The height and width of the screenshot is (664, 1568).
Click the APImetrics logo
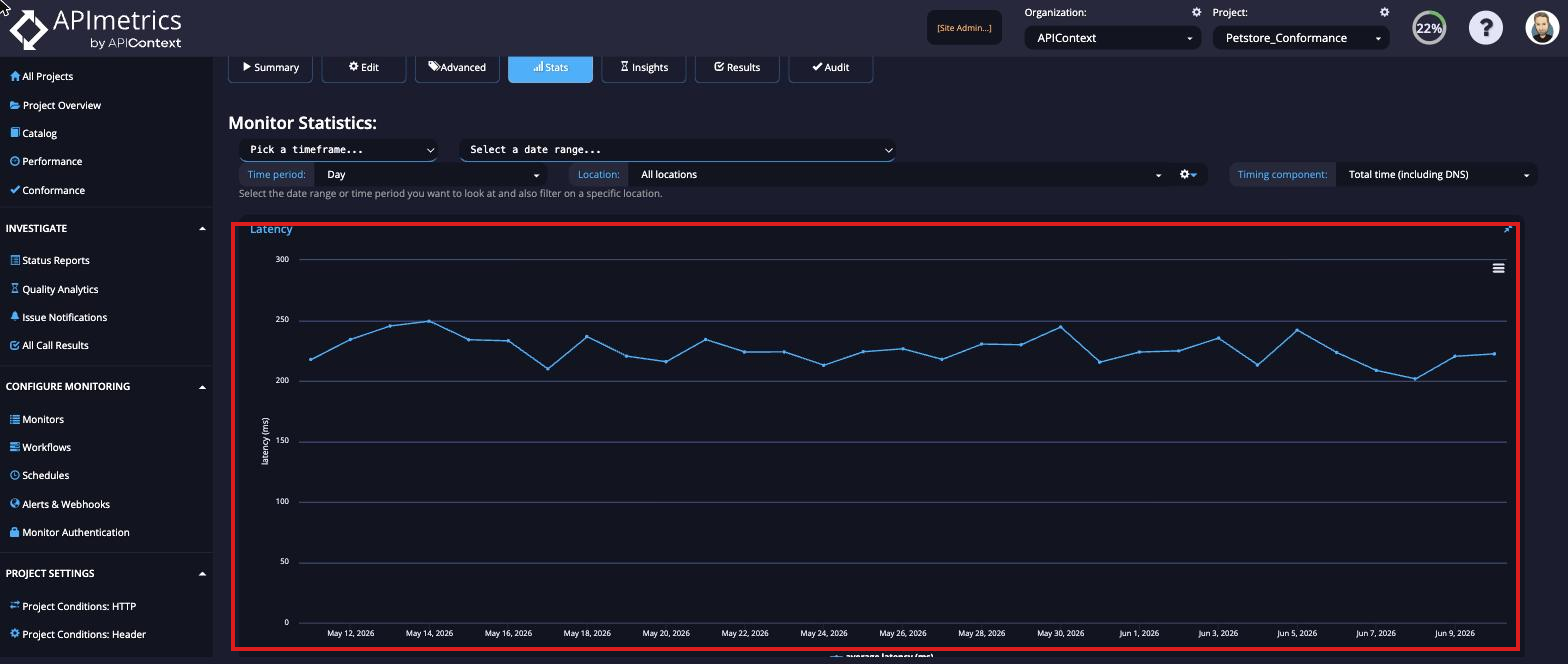tap(95, 30)
